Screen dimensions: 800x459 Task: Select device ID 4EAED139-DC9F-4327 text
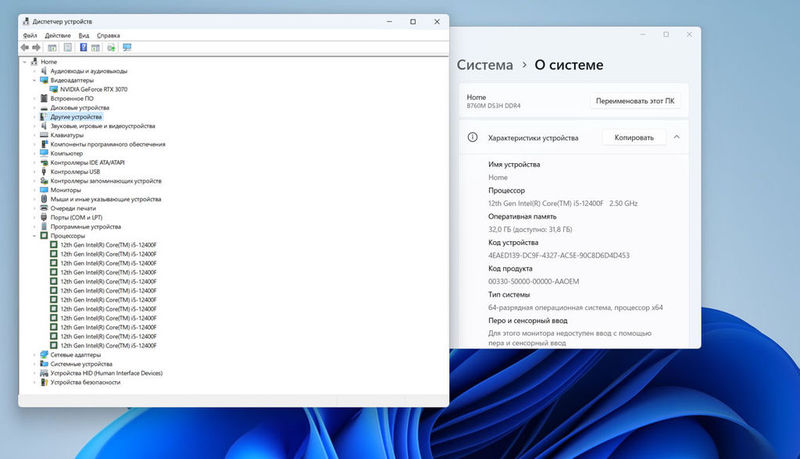(x=559, y=255)
